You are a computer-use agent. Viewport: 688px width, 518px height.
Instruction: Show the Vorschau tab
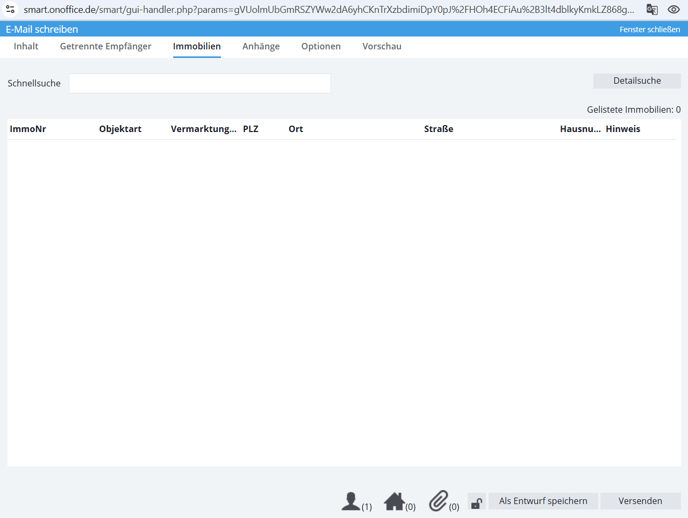(x=382, y=46)
